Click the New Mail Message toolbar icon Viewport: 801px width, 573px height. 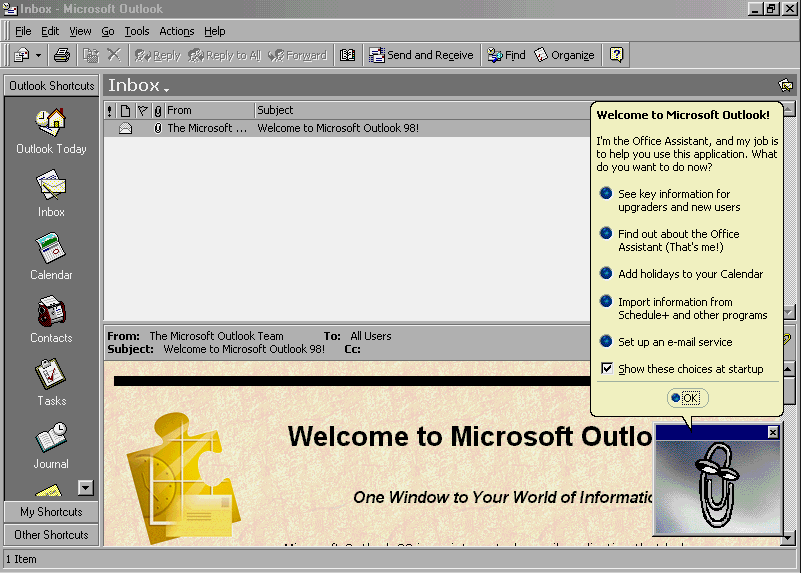tap(21, 55)
